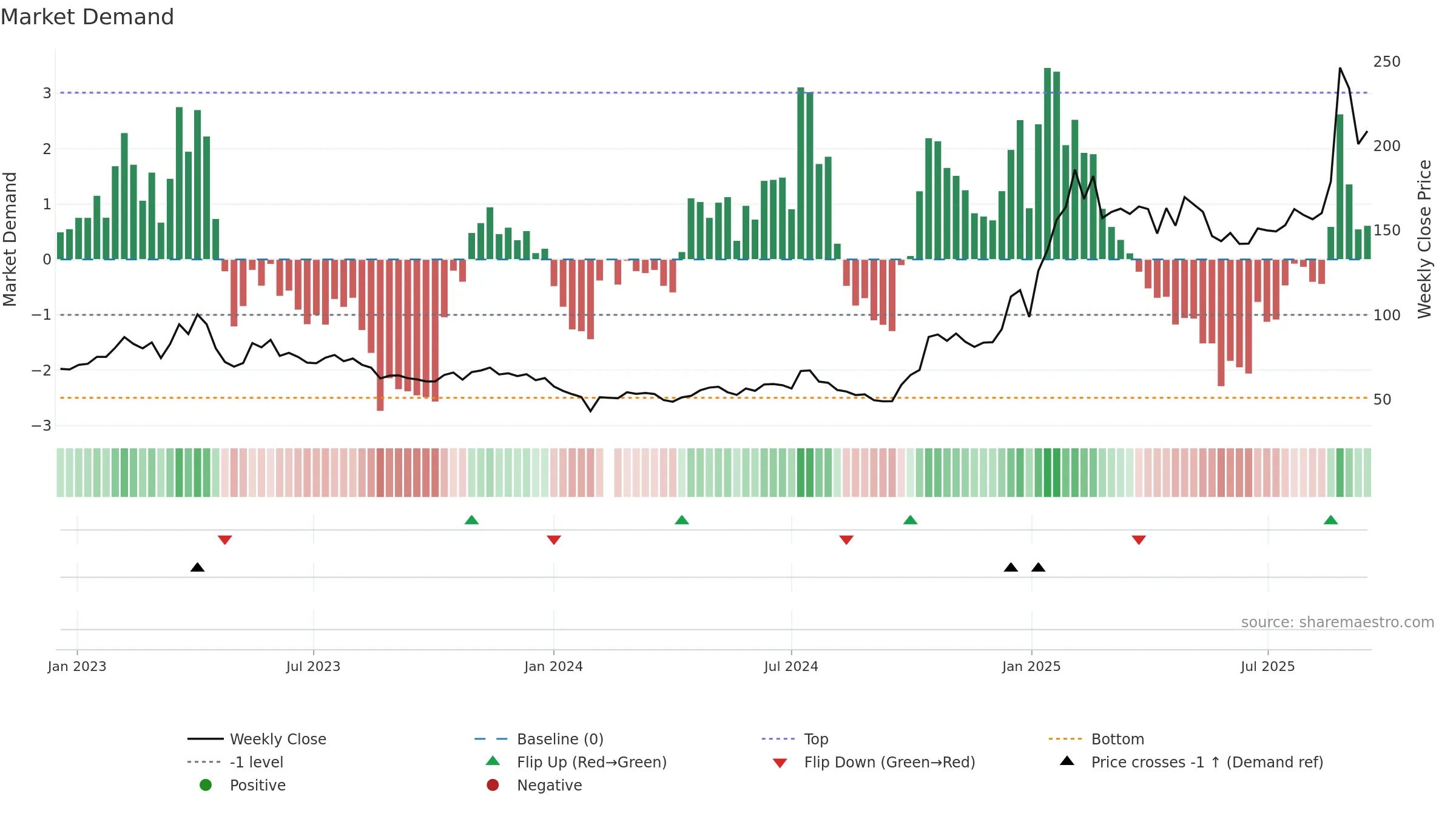Screen dimensions: 1456x819
Task: Click the flip-down marker in spring 2023
Action: coord(225,540)
